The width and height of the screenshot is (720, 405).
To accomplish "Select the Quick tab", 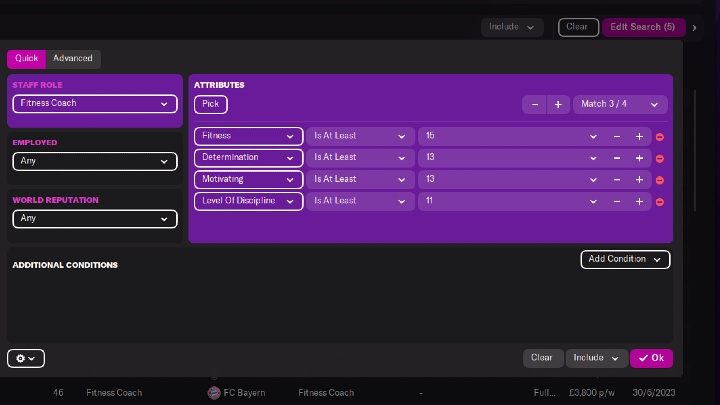I will [x=26, y=59].
